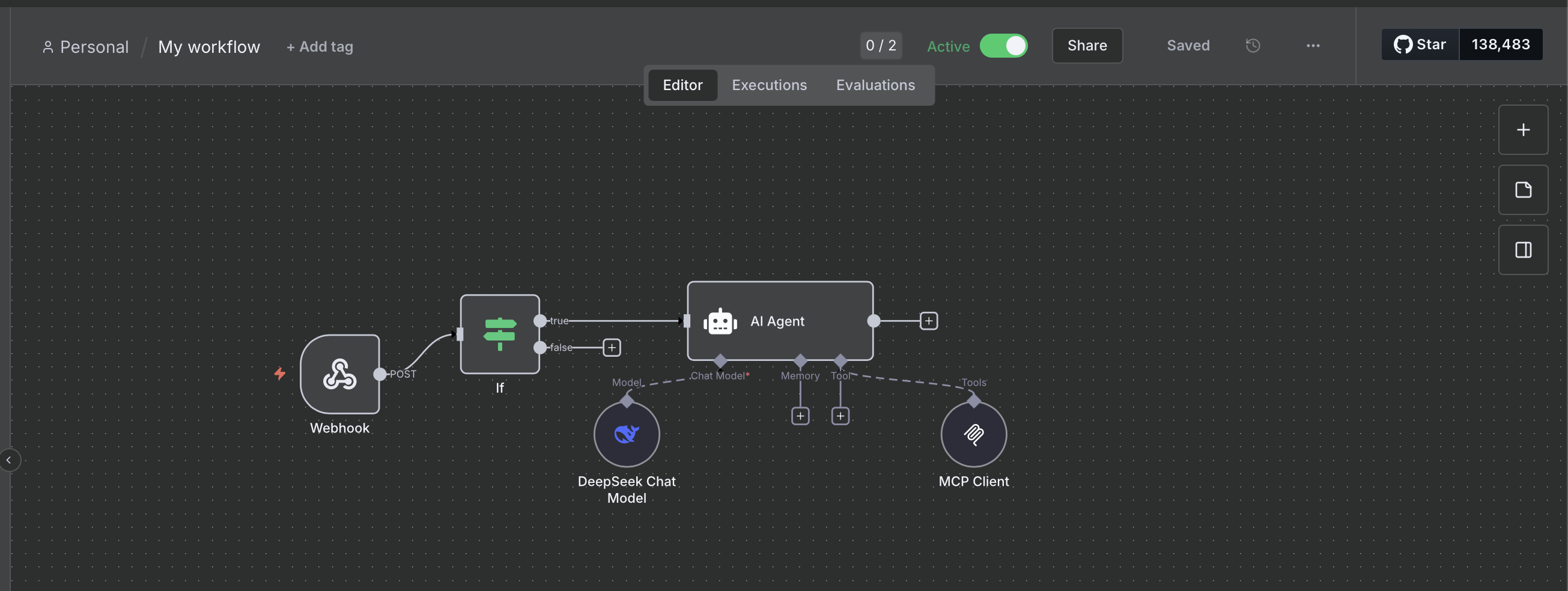Click the Chat Model connector diamond
The width and height of the screenshot is (1568, 591).
(720, 360)
